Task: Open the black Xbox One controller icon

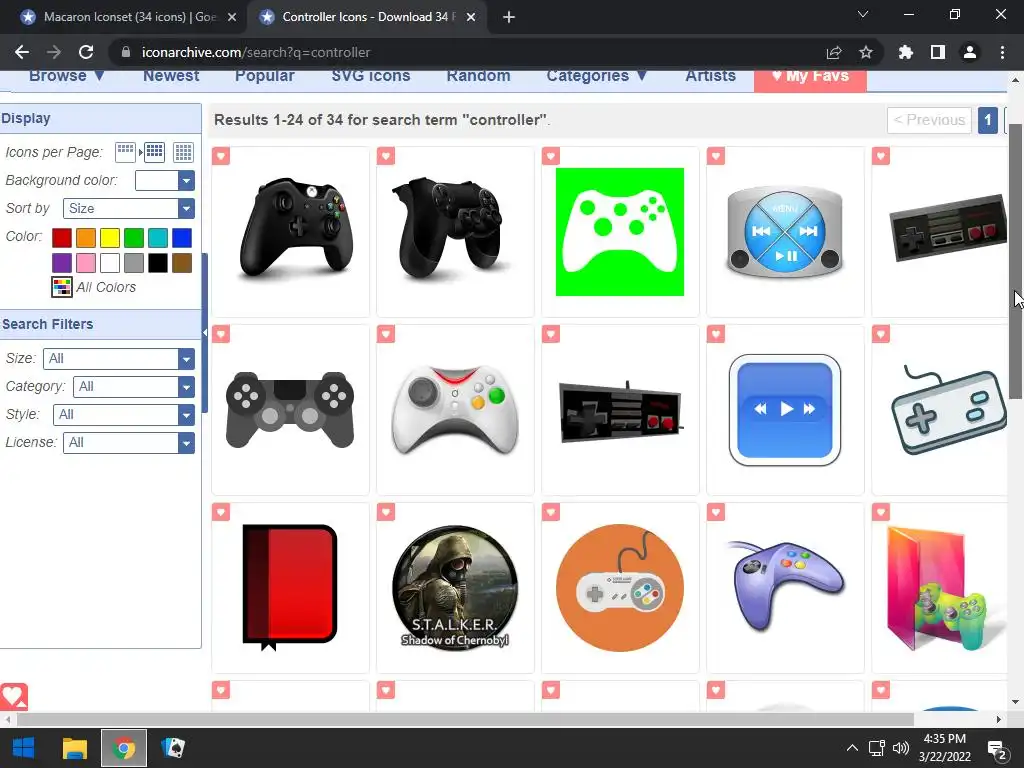Action: tap(296, 229)
